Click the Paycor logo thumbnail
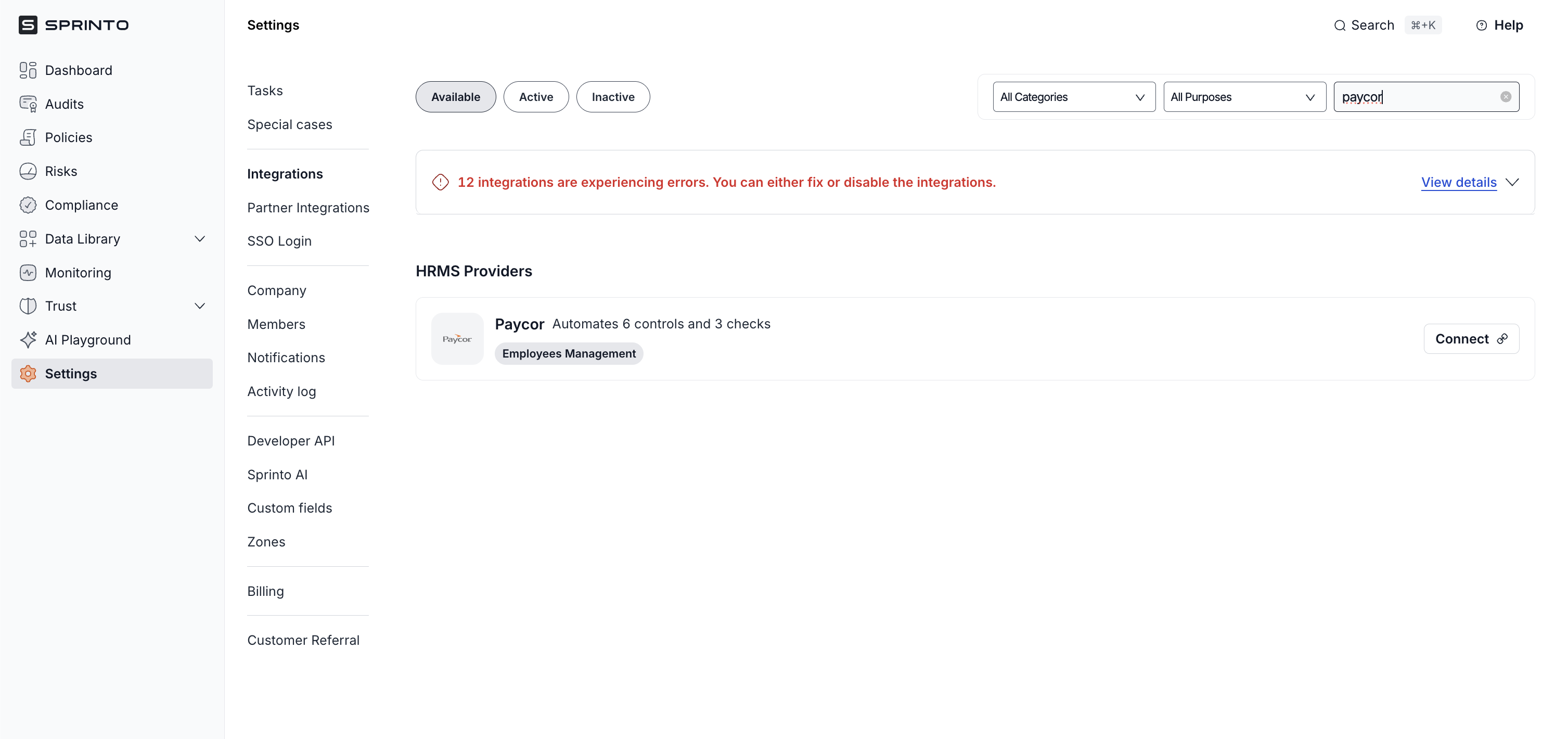The height and width of the screenshot is (739, 1568). (457, 338)
